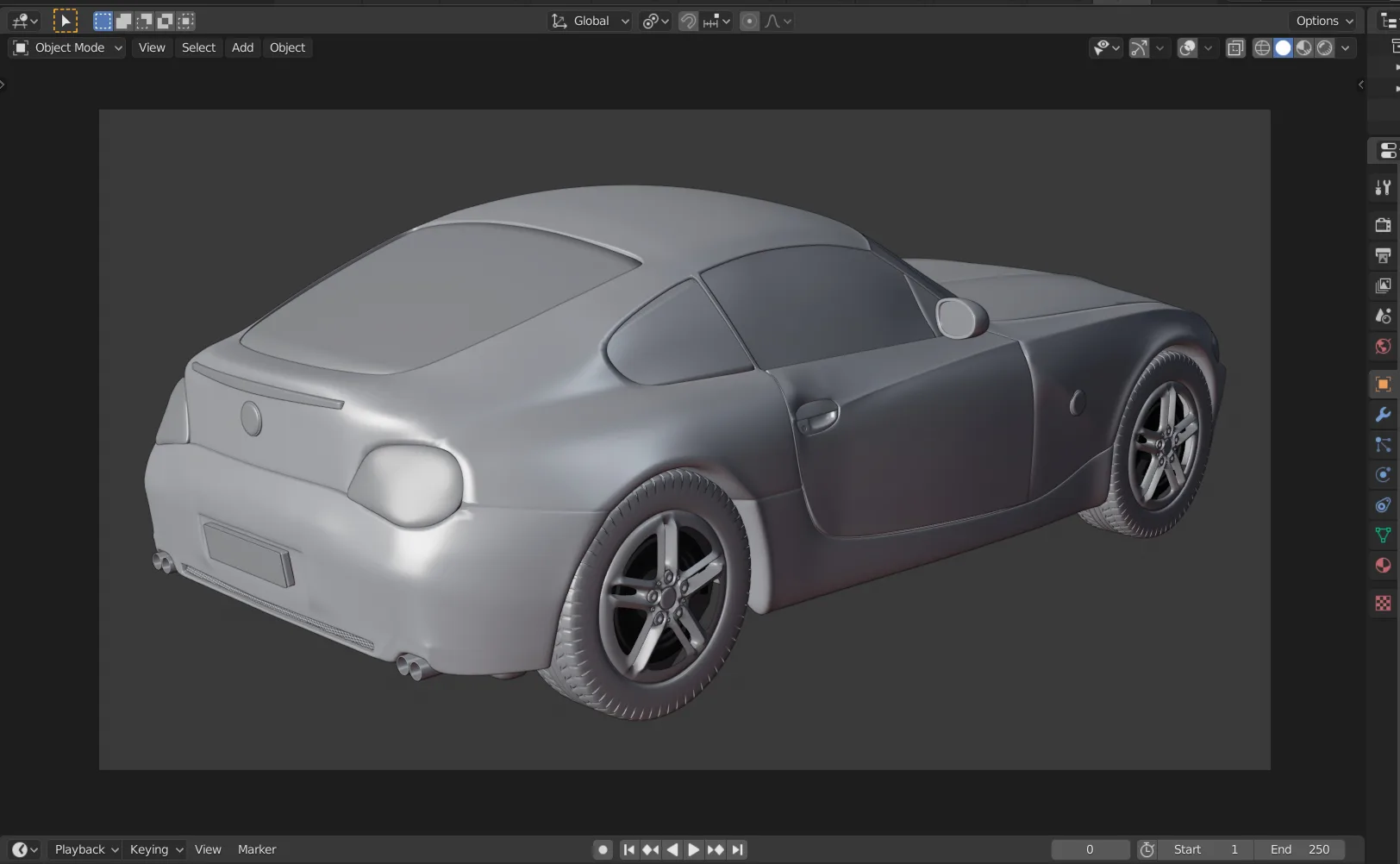Switch to Rendered viewport shading
This screenshot has width=1400, height=864.
click(x=1325, y=48)
